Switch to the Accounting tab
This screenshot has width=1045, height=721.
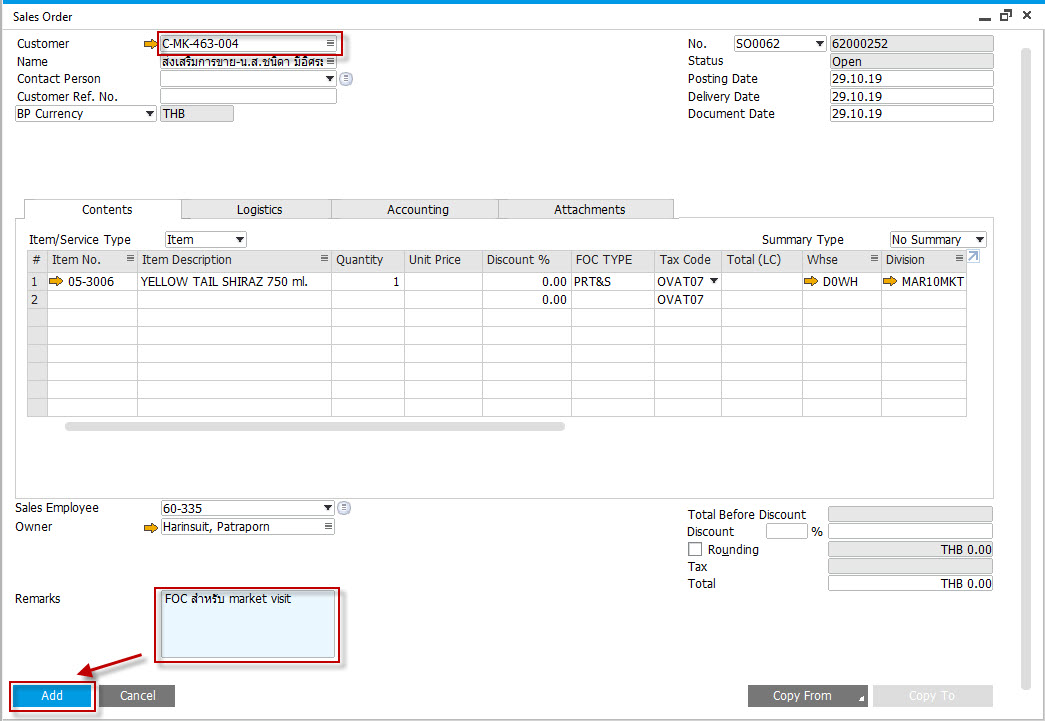pyautogui.click(x=418, y=209)
